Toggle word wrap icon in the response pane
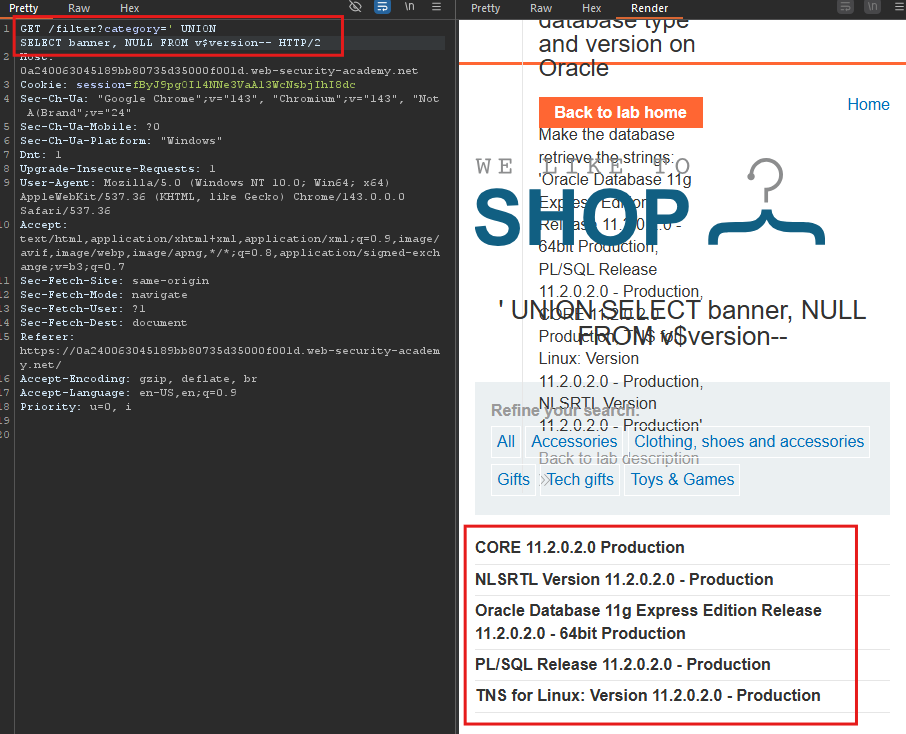906x734 pixels. point(845,6)
